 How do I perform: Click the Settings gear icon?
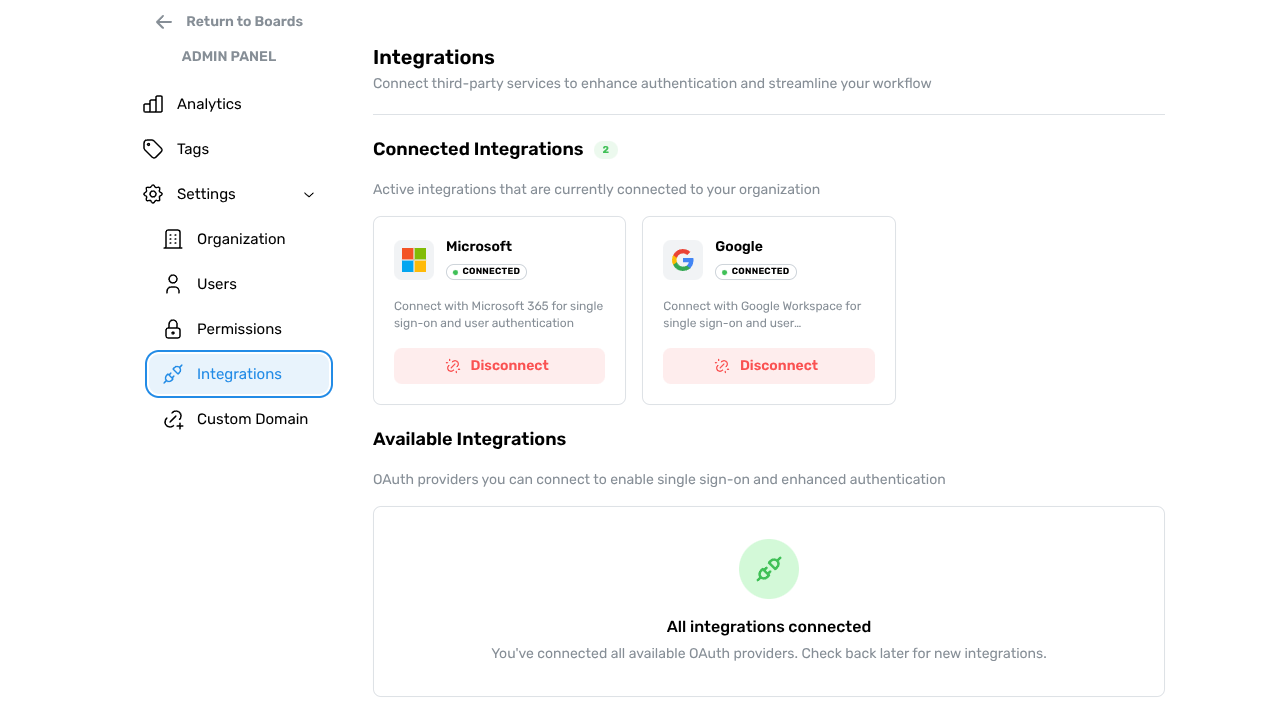coord(153,194)
